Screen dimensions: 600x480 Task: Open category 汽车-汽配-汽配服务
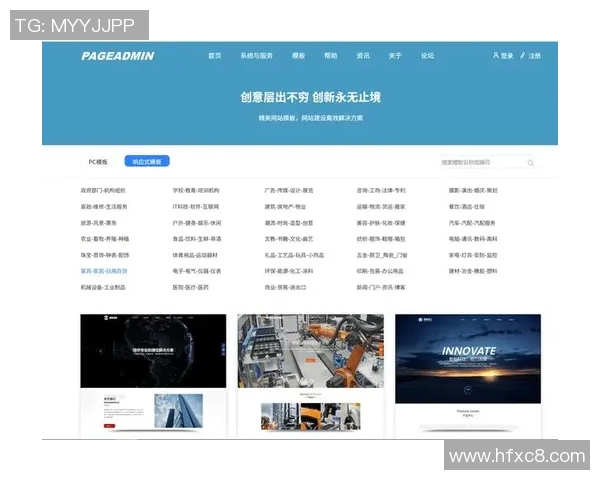tap(472, 223)
